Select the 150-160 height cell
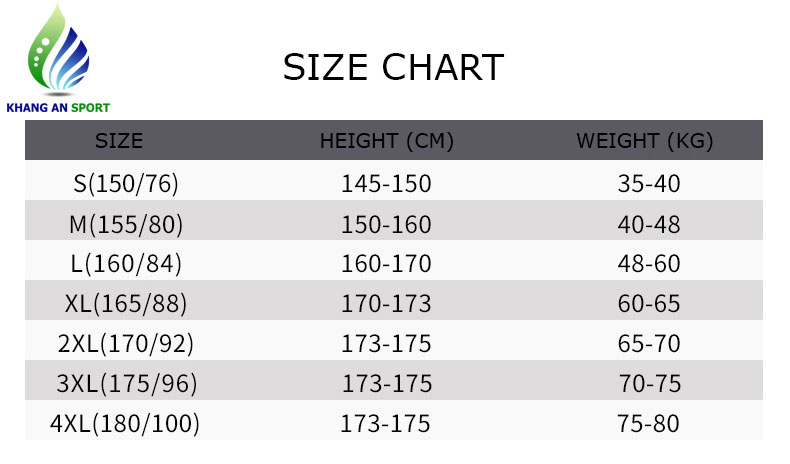 (x=386, y=225)
